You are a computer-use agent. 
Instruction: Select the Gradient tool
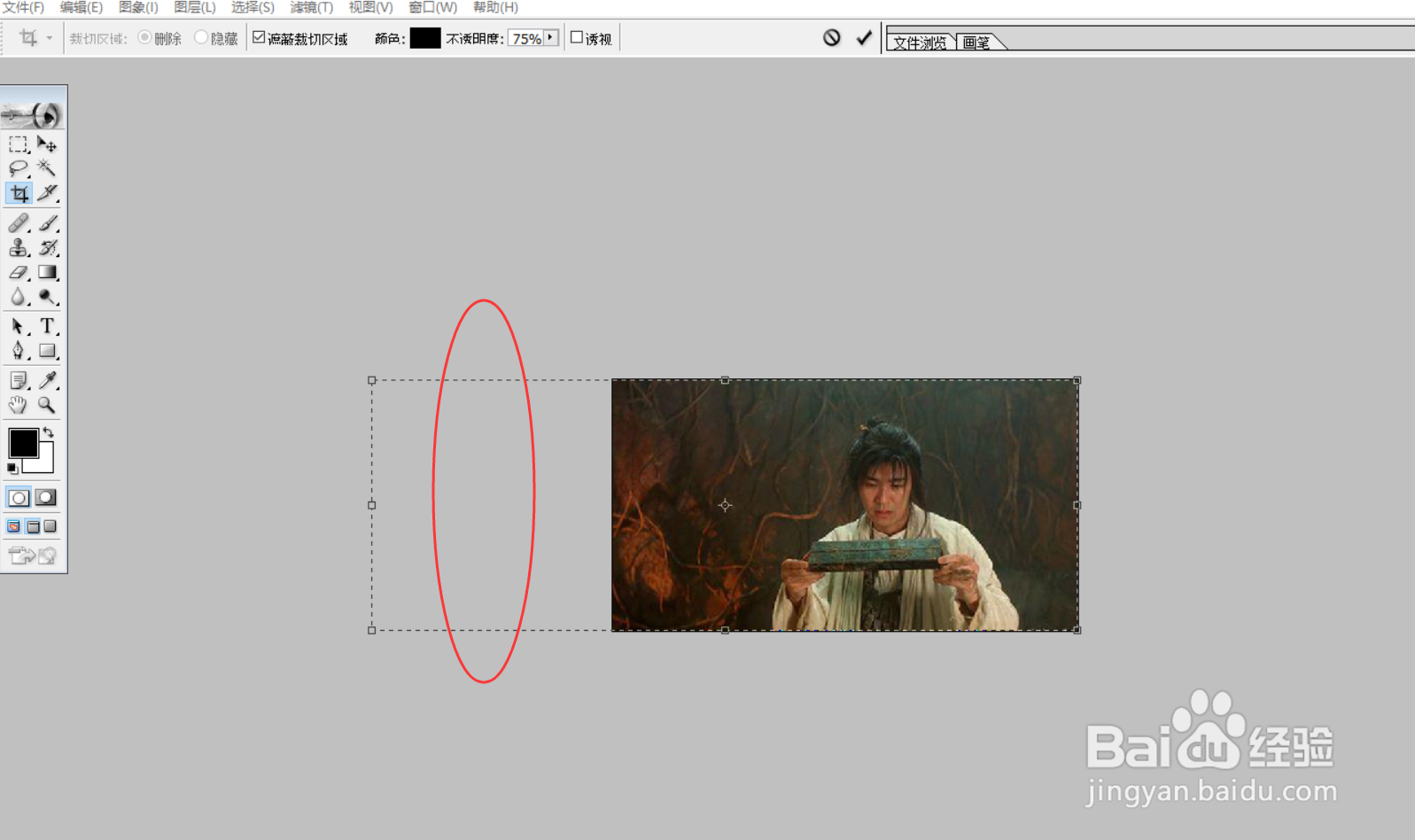[47, 273]
